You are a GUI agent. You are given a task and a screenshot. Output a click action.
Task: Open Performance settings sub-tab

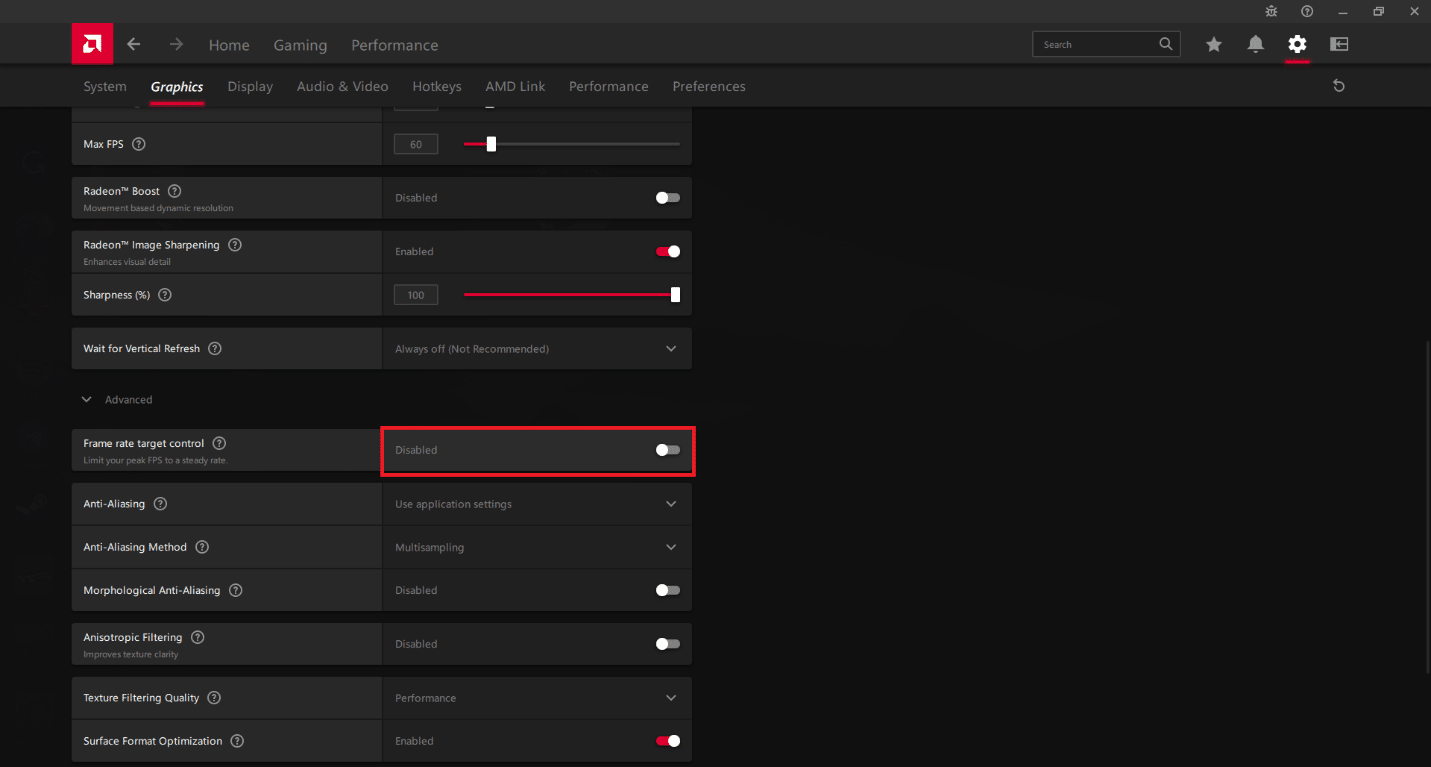click(608, 86)
